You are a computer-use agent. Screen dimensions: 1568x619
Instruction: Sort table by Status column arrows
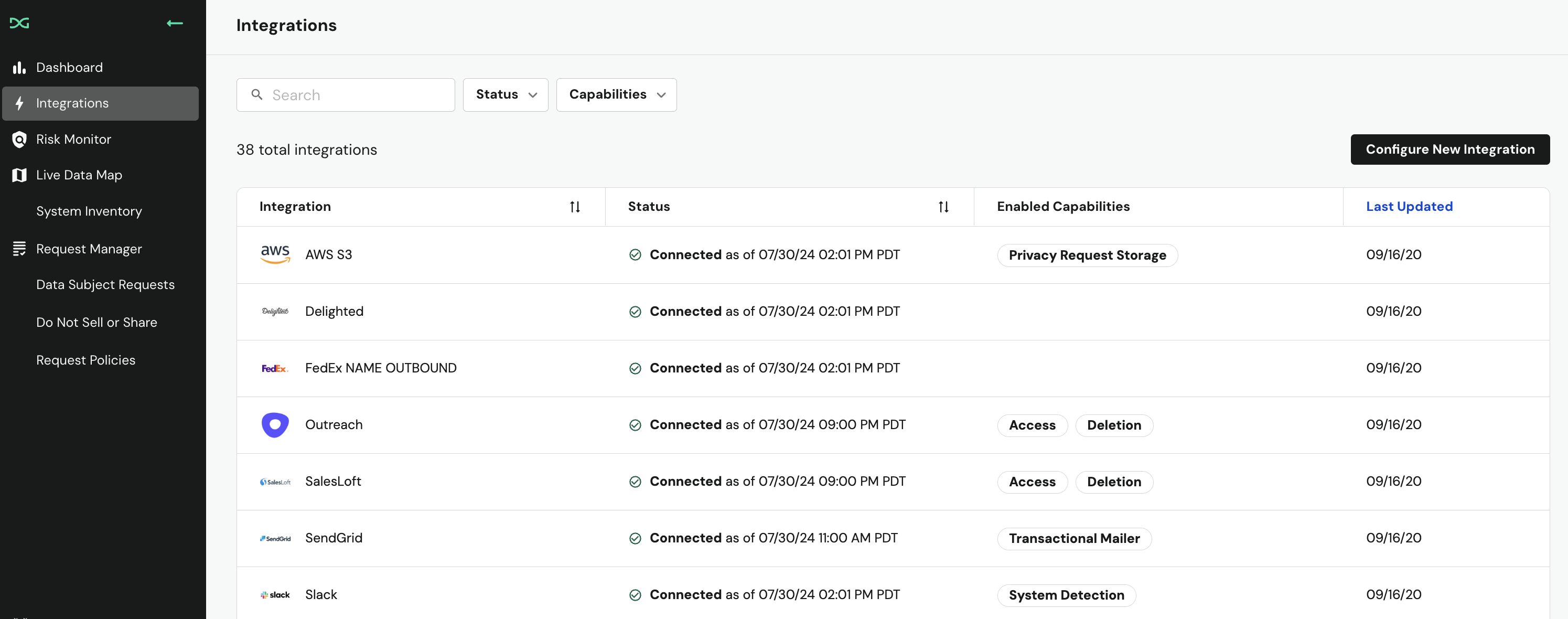tap(943, 207)
